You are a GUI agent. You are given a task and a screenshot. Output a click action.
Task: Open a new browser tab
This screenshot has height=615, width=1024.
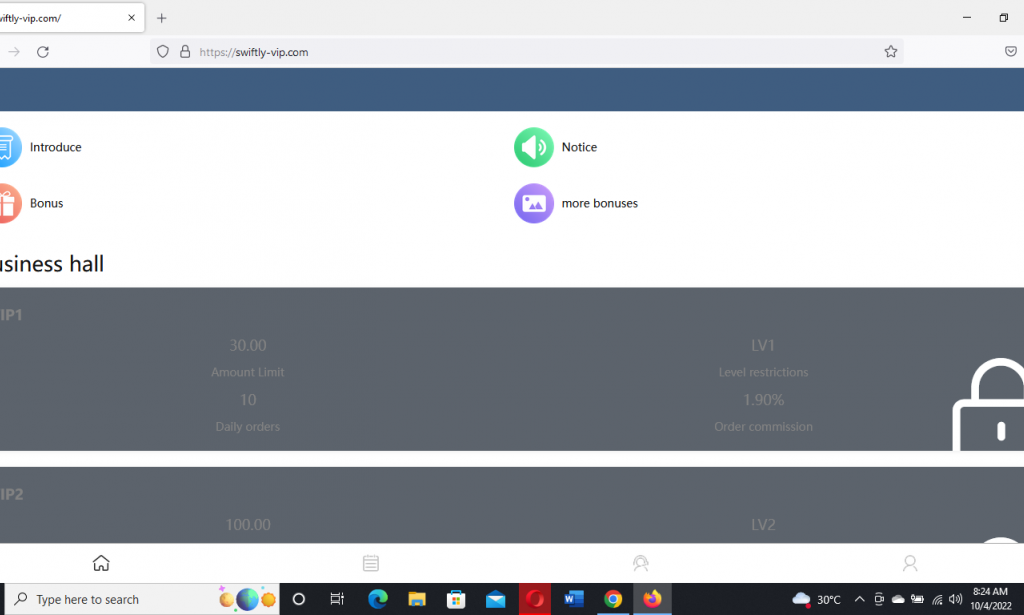coord(162,18)
